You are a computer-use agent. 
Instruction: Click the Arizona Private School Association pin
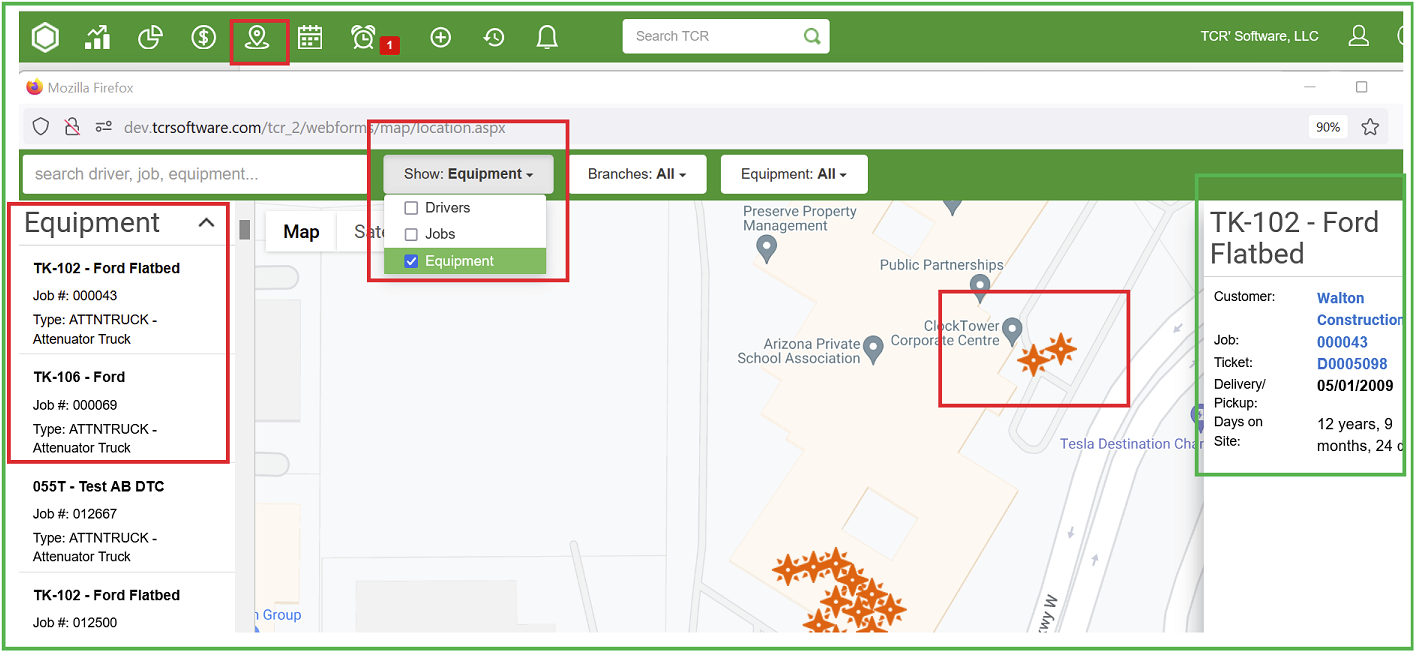(874, 348)
